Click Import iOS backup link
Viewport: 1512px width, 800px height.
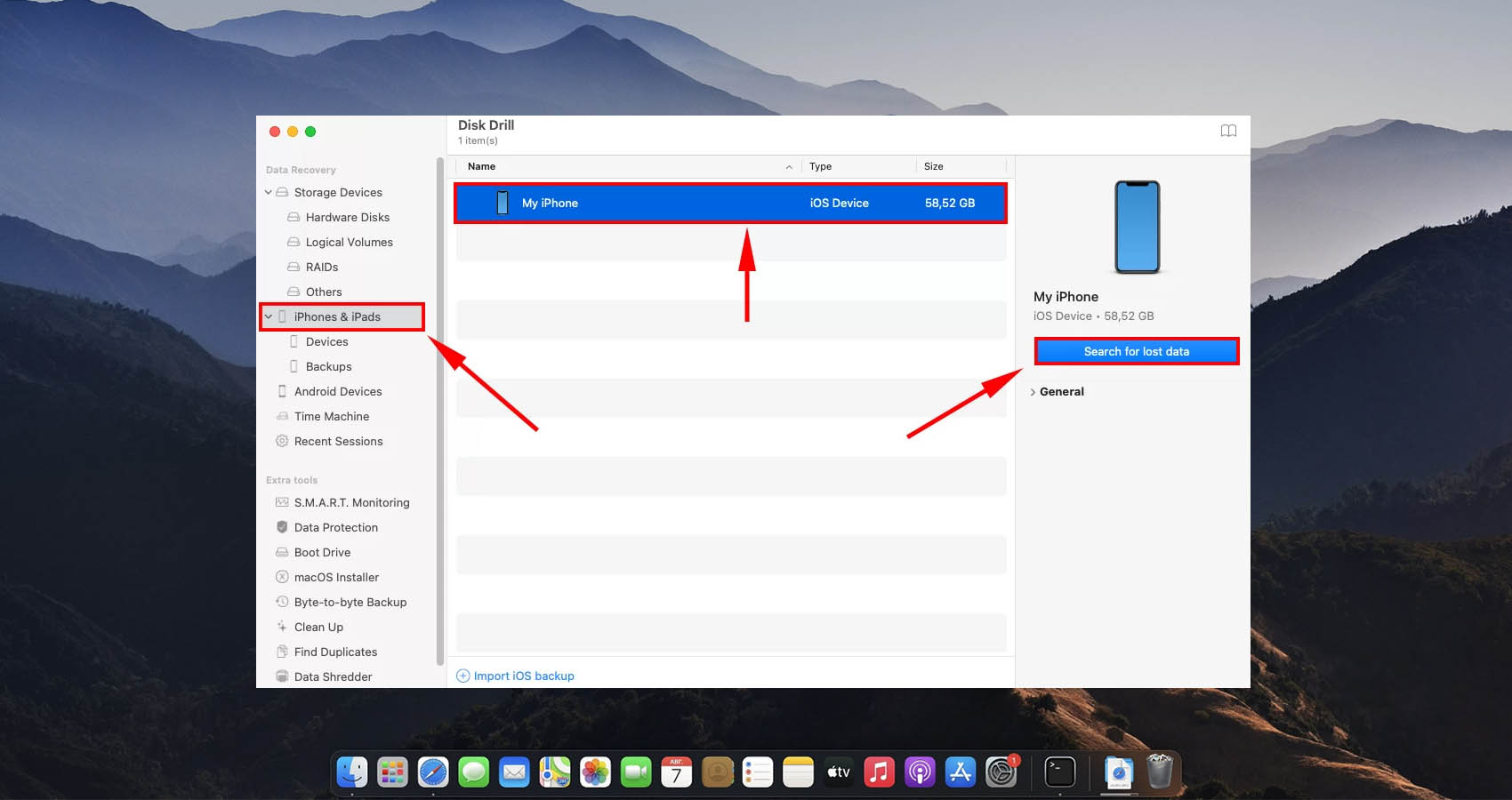(x=523, y=676)
